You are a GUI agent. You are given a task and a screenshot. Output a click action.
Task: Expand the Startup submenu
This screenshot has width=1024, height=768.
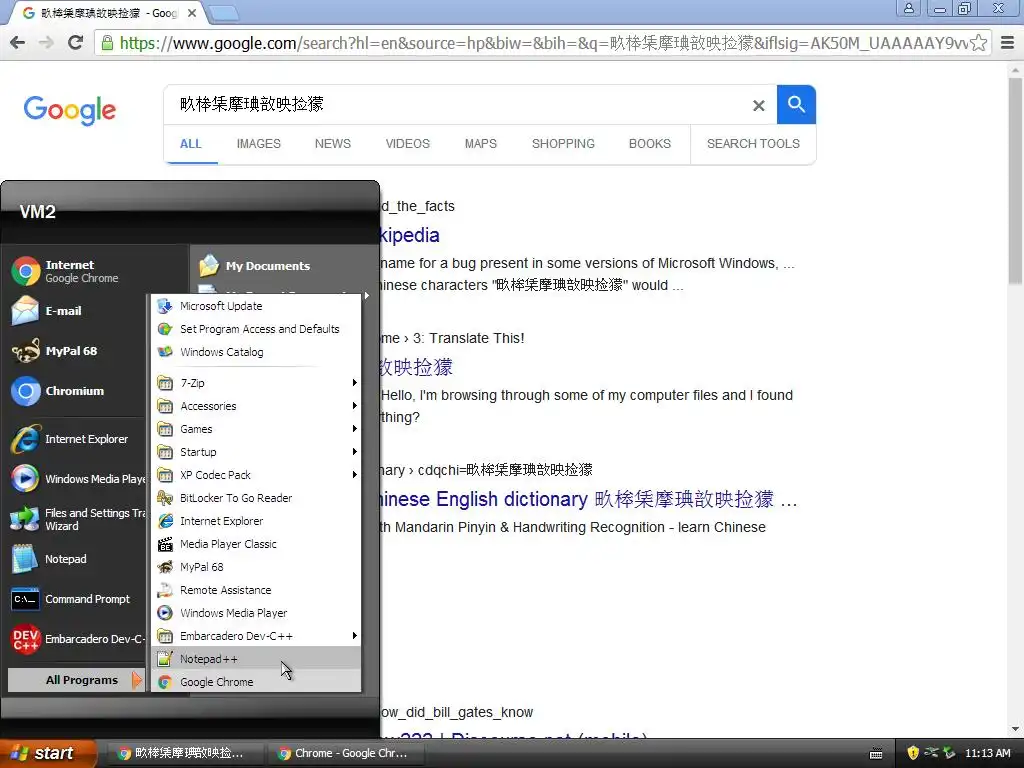[x=256, y=452]
